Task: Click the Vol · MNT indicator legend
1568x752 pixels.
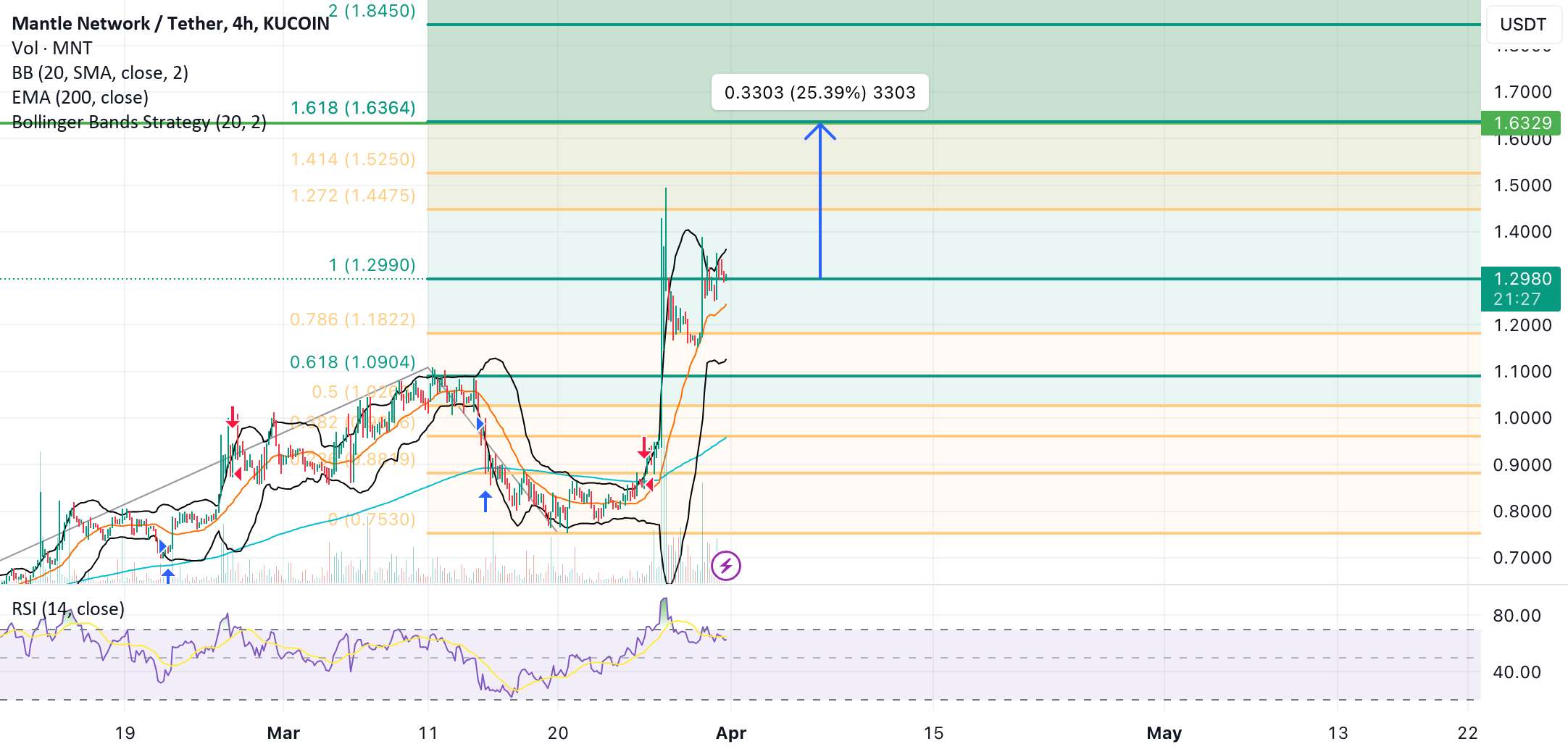Action: pos(52,48)
